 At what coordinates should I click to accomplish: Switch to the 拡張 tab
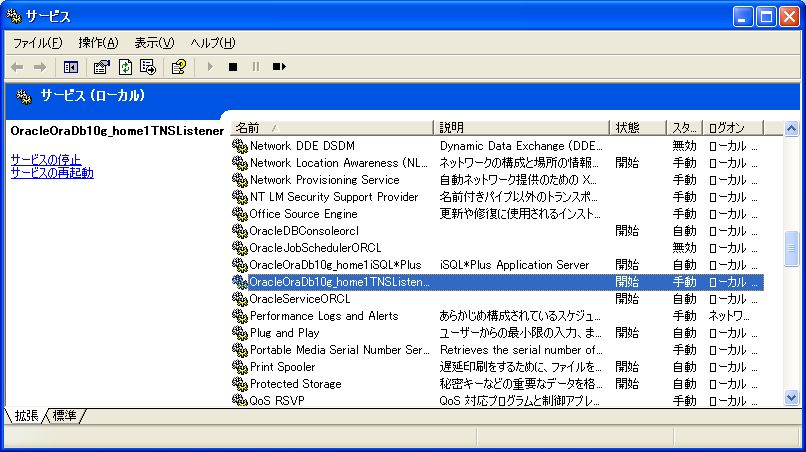coord(26,415)
